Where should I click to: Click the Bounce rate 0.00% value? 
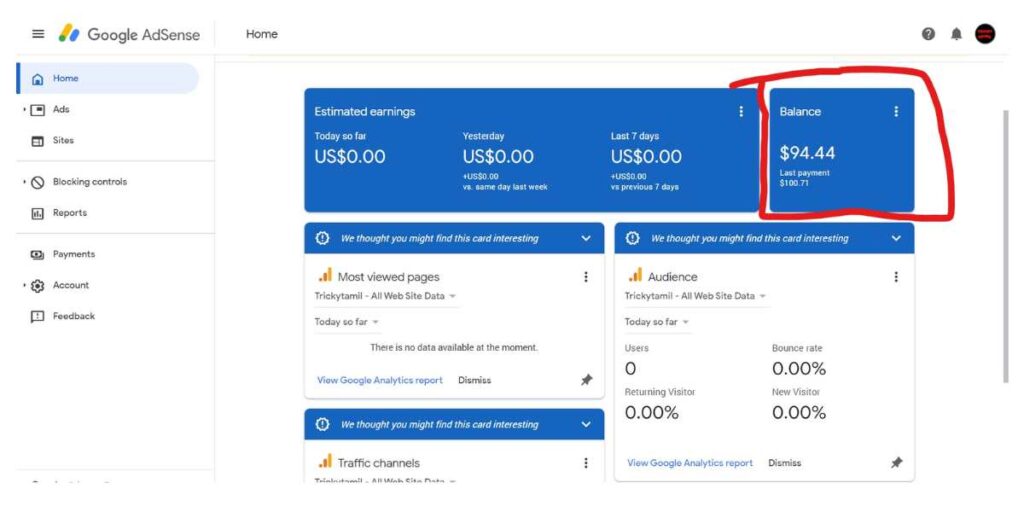tap(799, 369)
